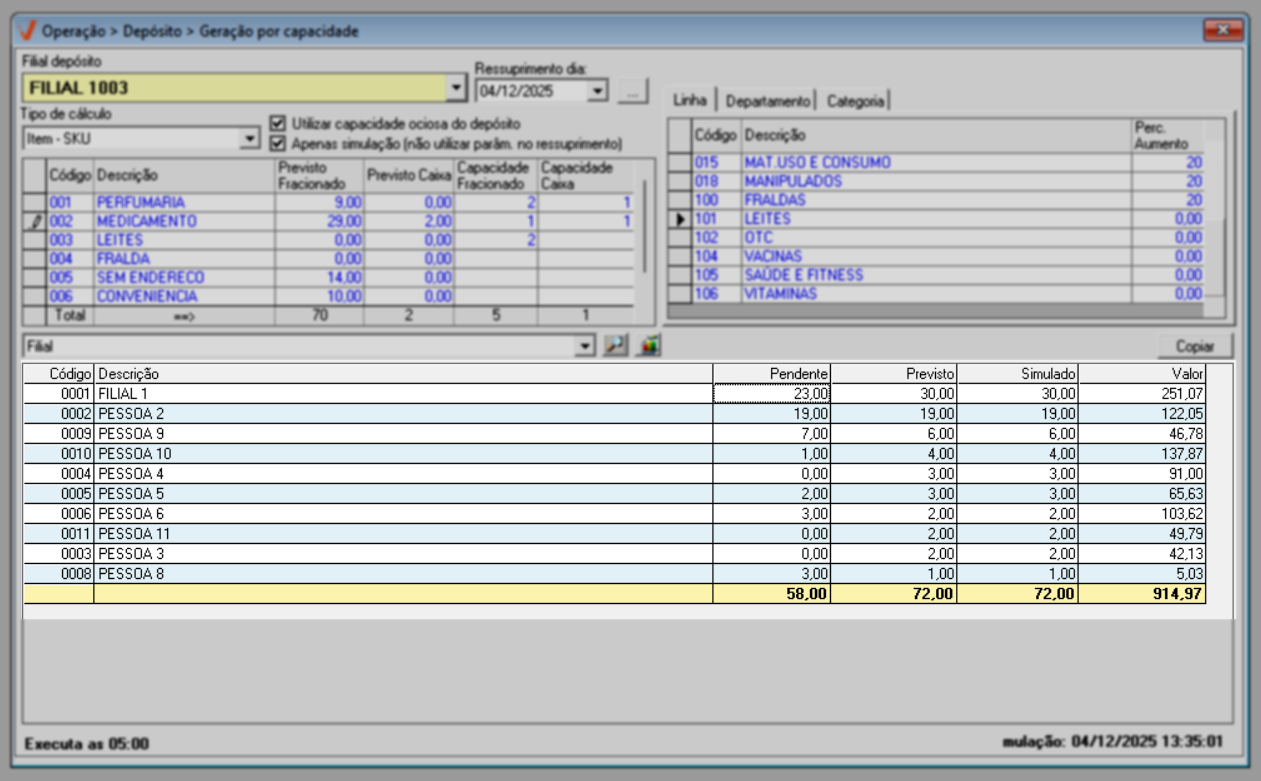1261x781 pixels.
Task: Open the Filial grouping dropdown above results grid
Action: [x=585, y=346]
